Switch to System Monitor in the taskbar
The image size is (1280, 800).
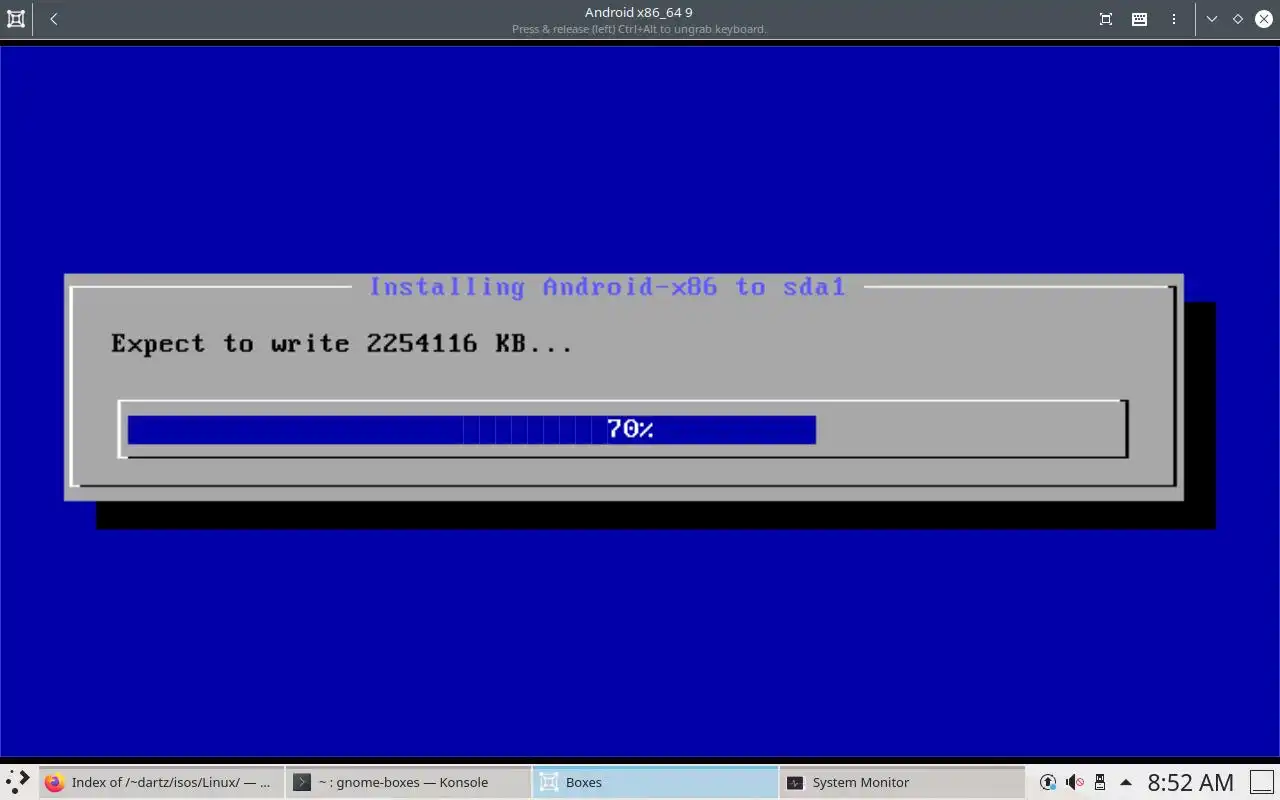point(902,783)
